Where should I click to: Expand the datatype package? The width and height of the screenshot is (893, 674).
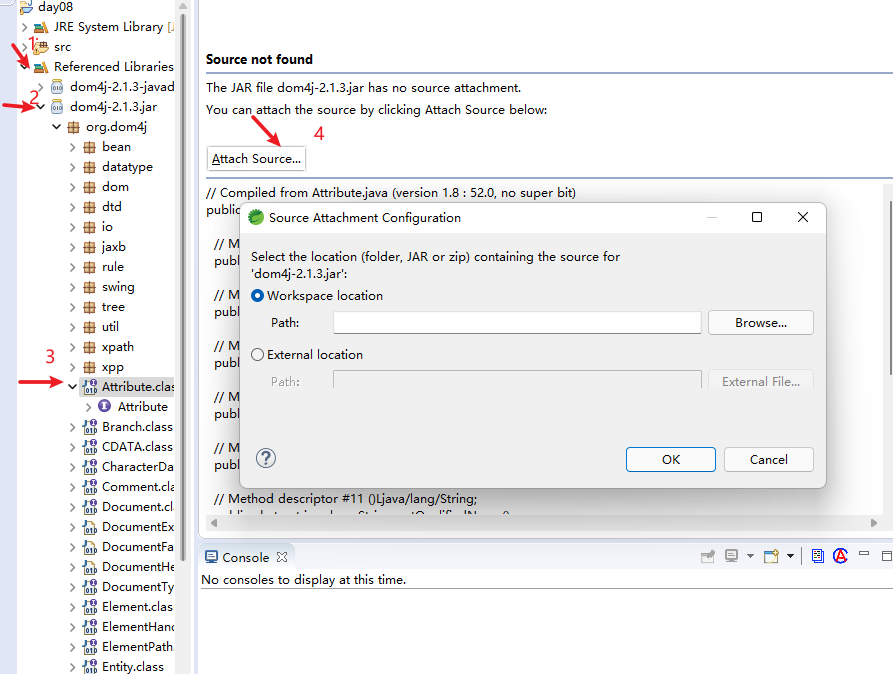click(x=72, y=167)
